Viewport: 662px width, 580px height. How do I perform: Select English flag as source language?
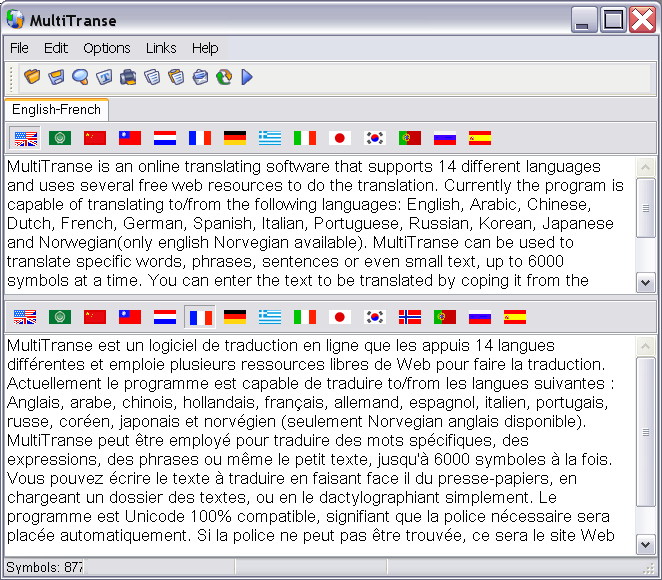pyautogui.click(x=25, y=138)
